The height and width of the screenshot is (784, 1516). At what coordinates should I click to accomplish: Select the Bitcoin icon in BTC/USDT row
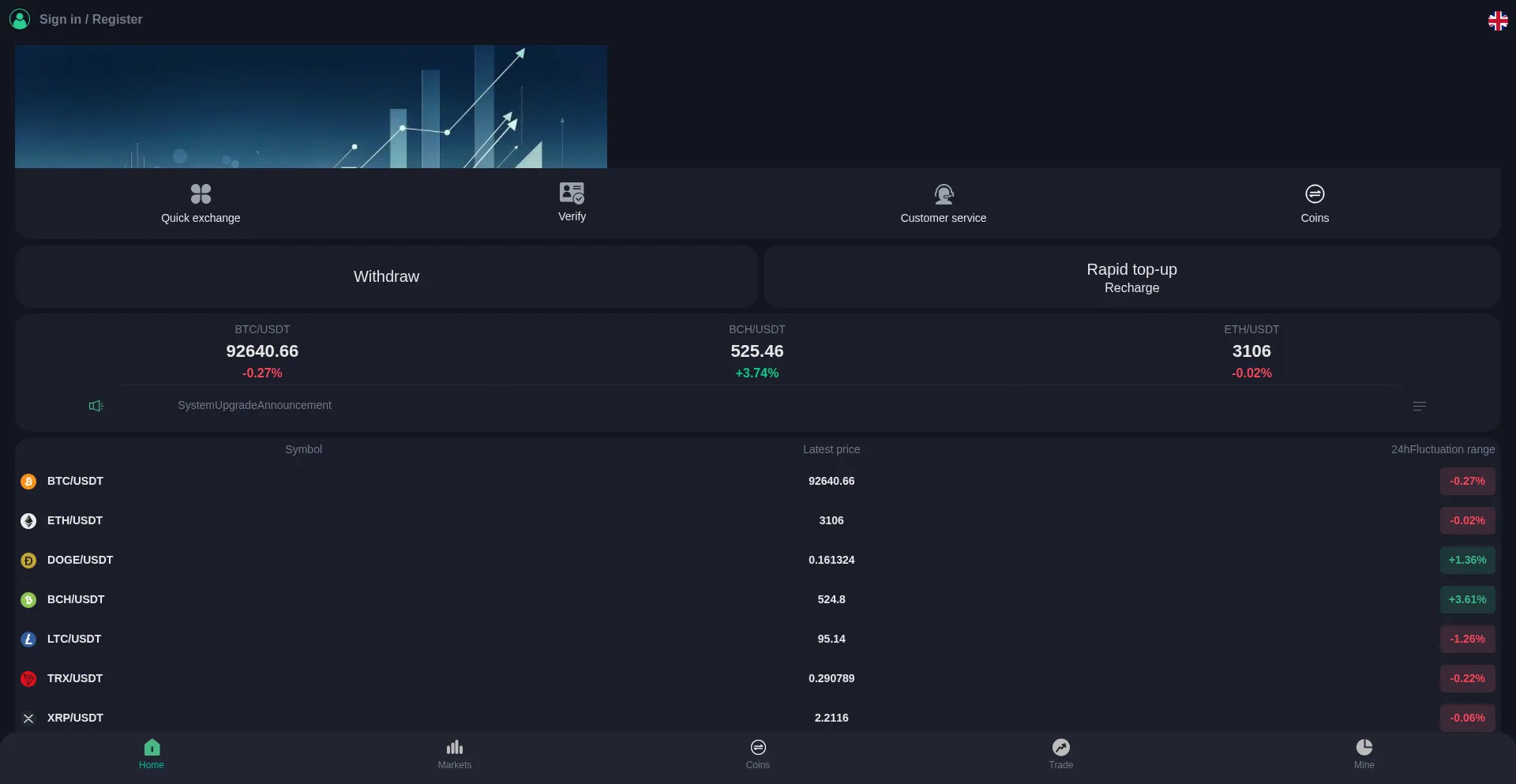(x=28, y=482)
